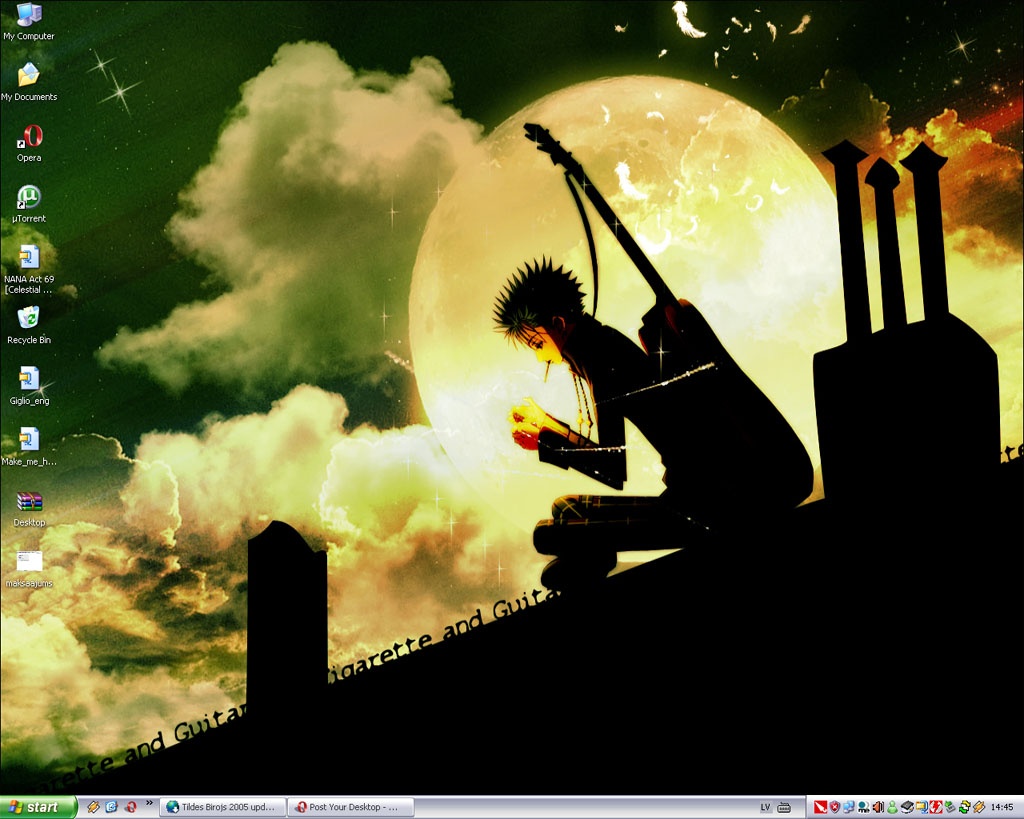1024x819 pixels.
Task: Open the Windows Start menu
Action: point(39,807)
